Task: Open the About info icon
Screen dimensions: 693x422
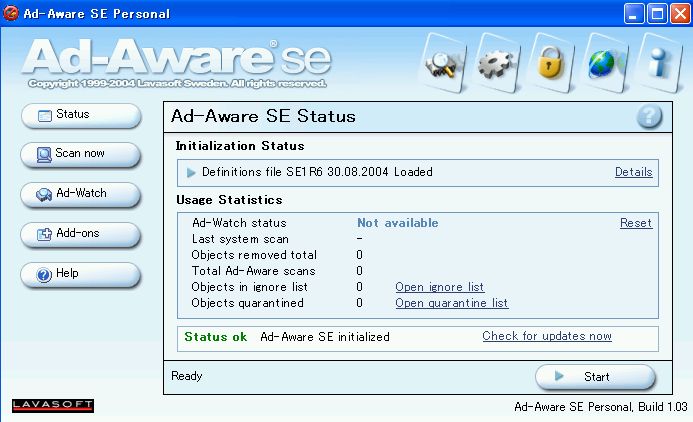Action: pos(659,63)
